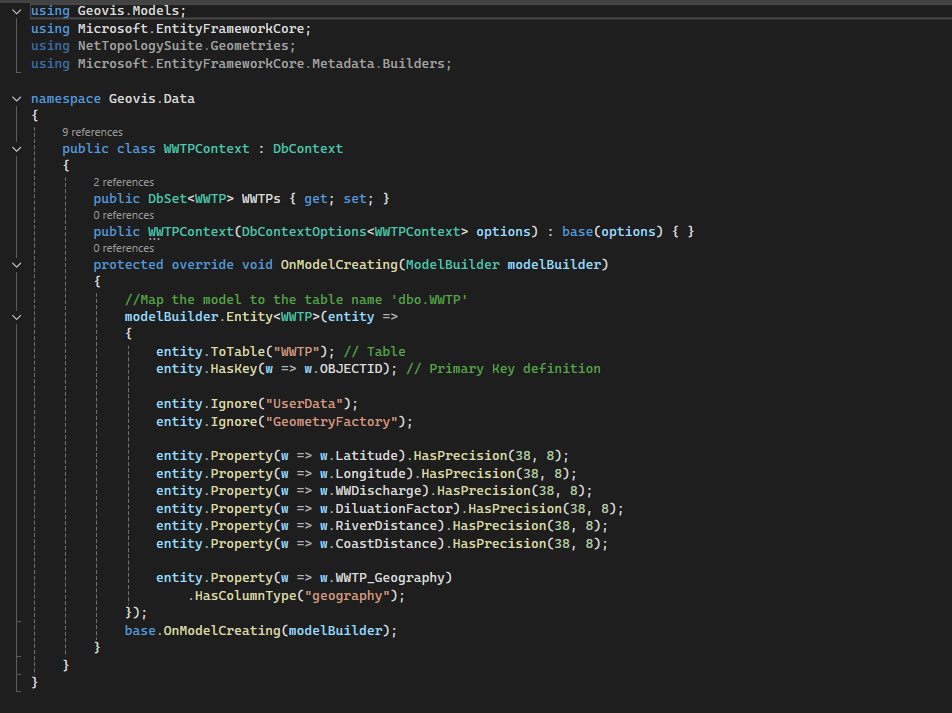Image resolution: width=952 pixels, height=713 pixels.
Task: Click the "GeometryFactory" string literal
Action: pos(338,421)
